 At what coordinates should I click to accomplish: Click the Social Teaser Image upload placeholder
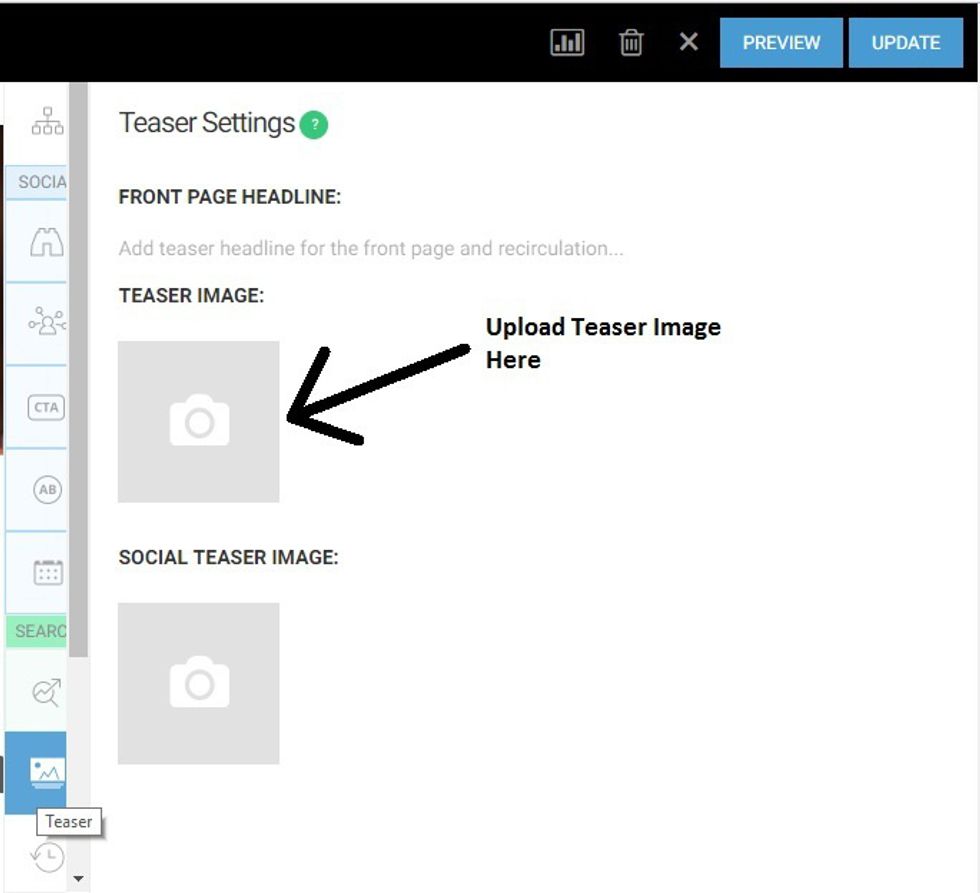tap(199, 684)
